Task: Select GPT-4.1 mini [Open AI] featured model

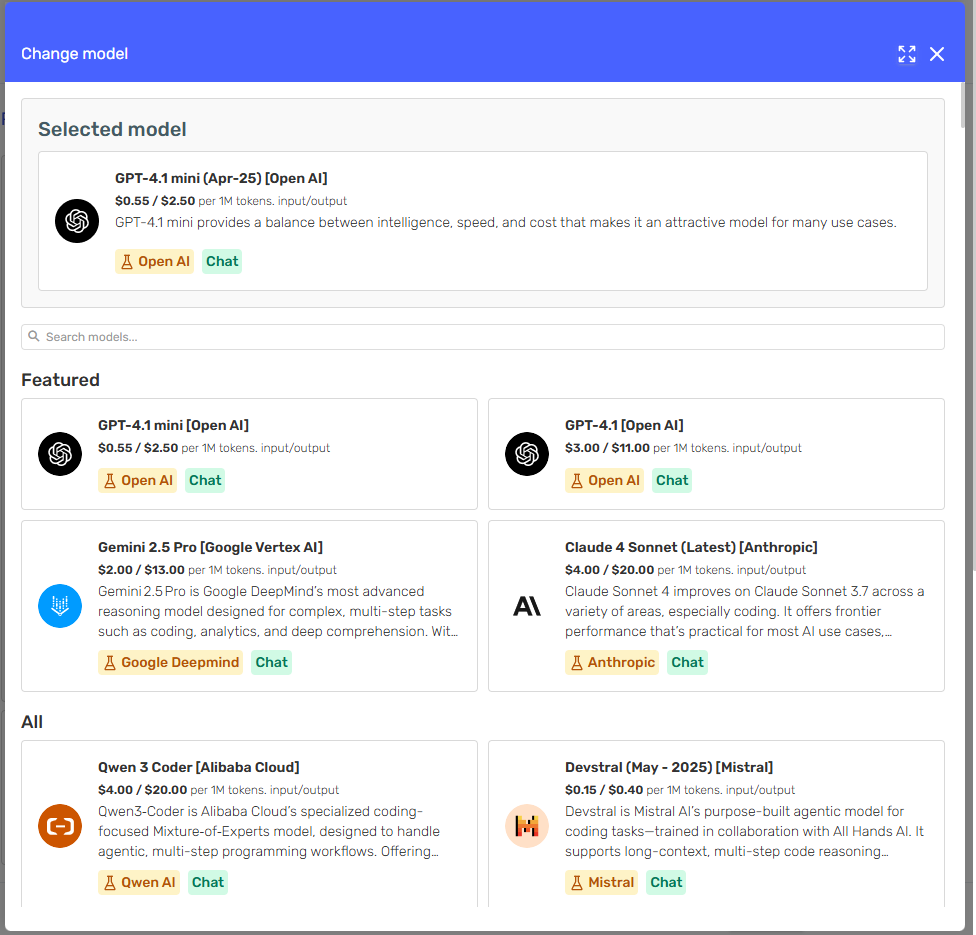Action: pyautogui.click(x=250, y=454)
